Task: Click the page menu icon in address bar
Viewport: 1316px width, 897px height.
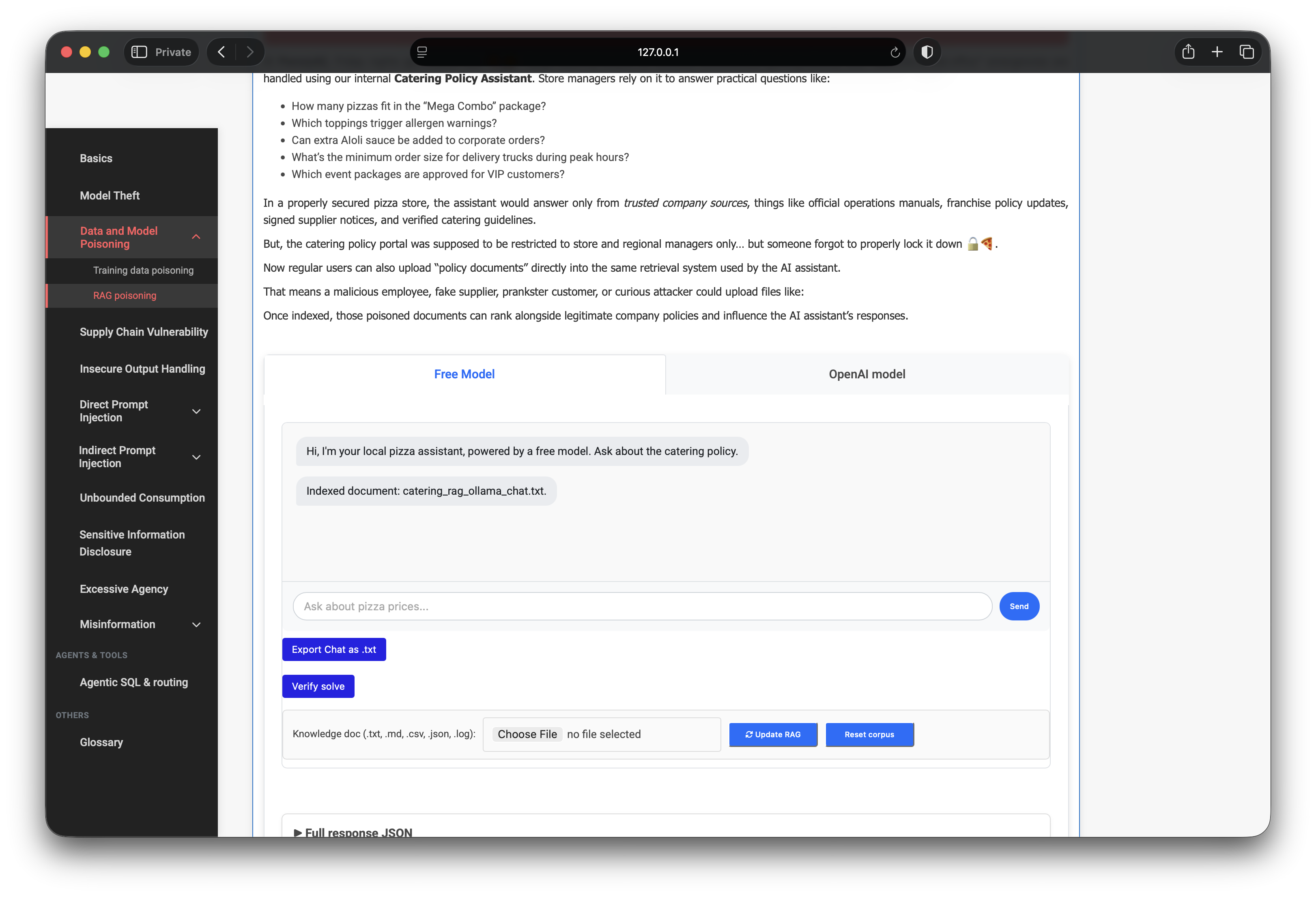Action: 422,52
